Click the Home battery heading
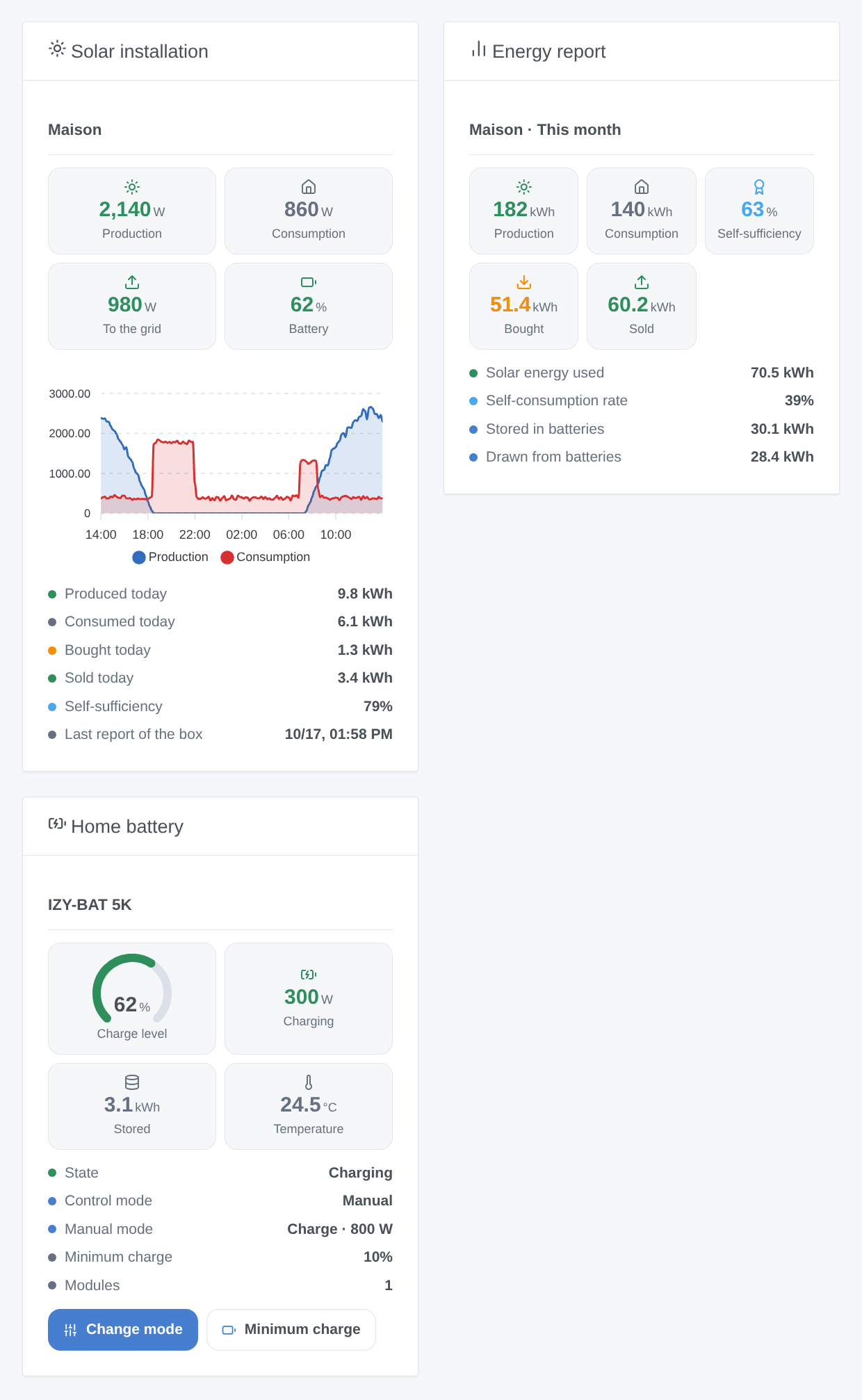Viewport: 862px width, 1400px height. coord(127,827)
